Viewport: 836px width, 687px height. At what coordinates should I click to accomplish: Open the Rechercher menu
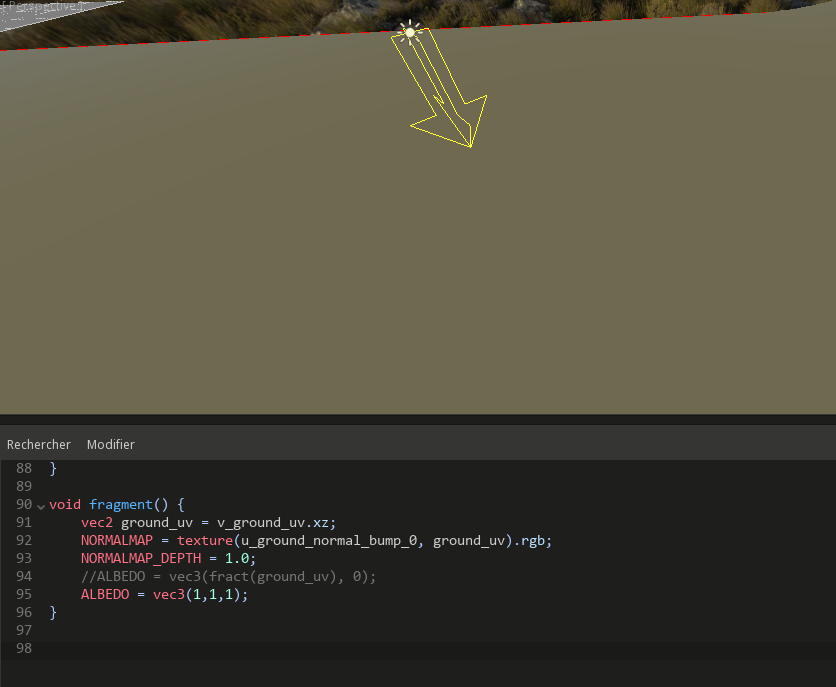[x=38, y=444]
